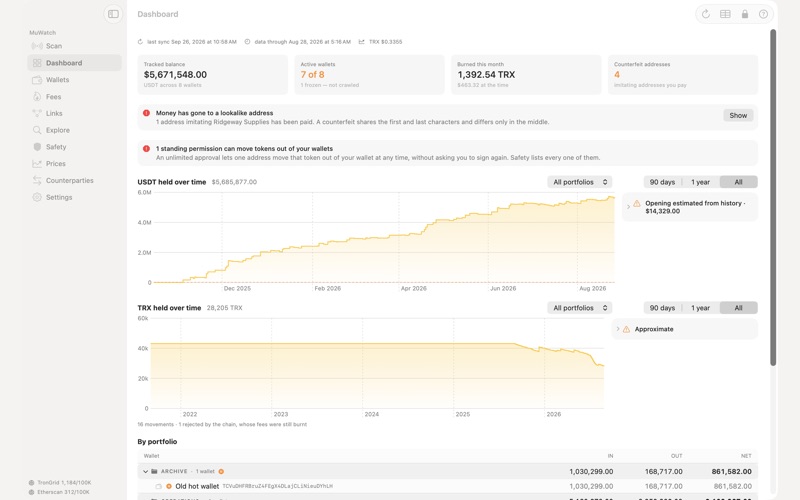The width and height of the screenshot is (800, 500).
Task: Open All portfolios dropdown for USDT chart
Action: coord(580,182)
